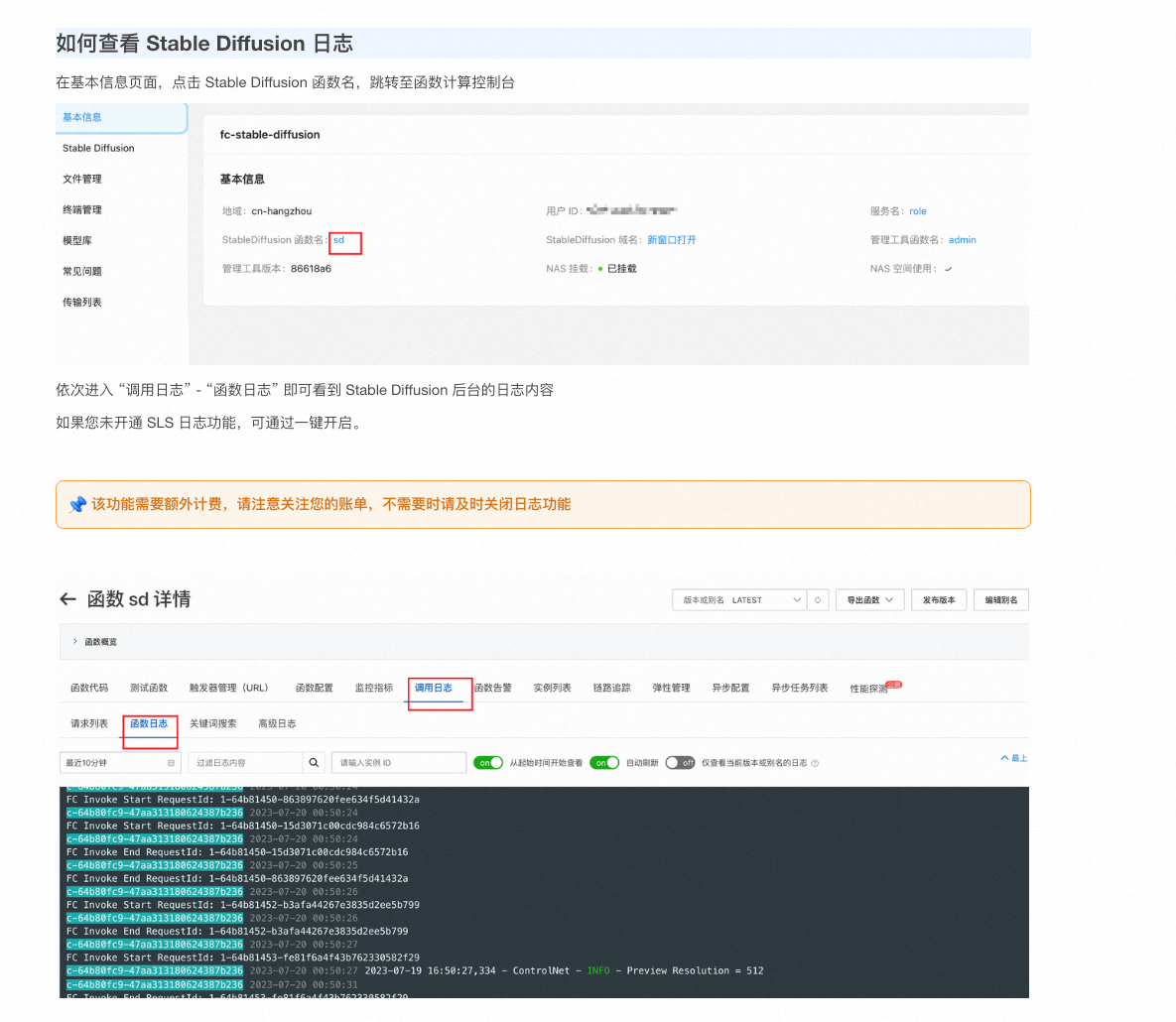Screen dimensions: 1176x1022
Task: Open the 异步配置 tab
Action: tap(730, 688)
